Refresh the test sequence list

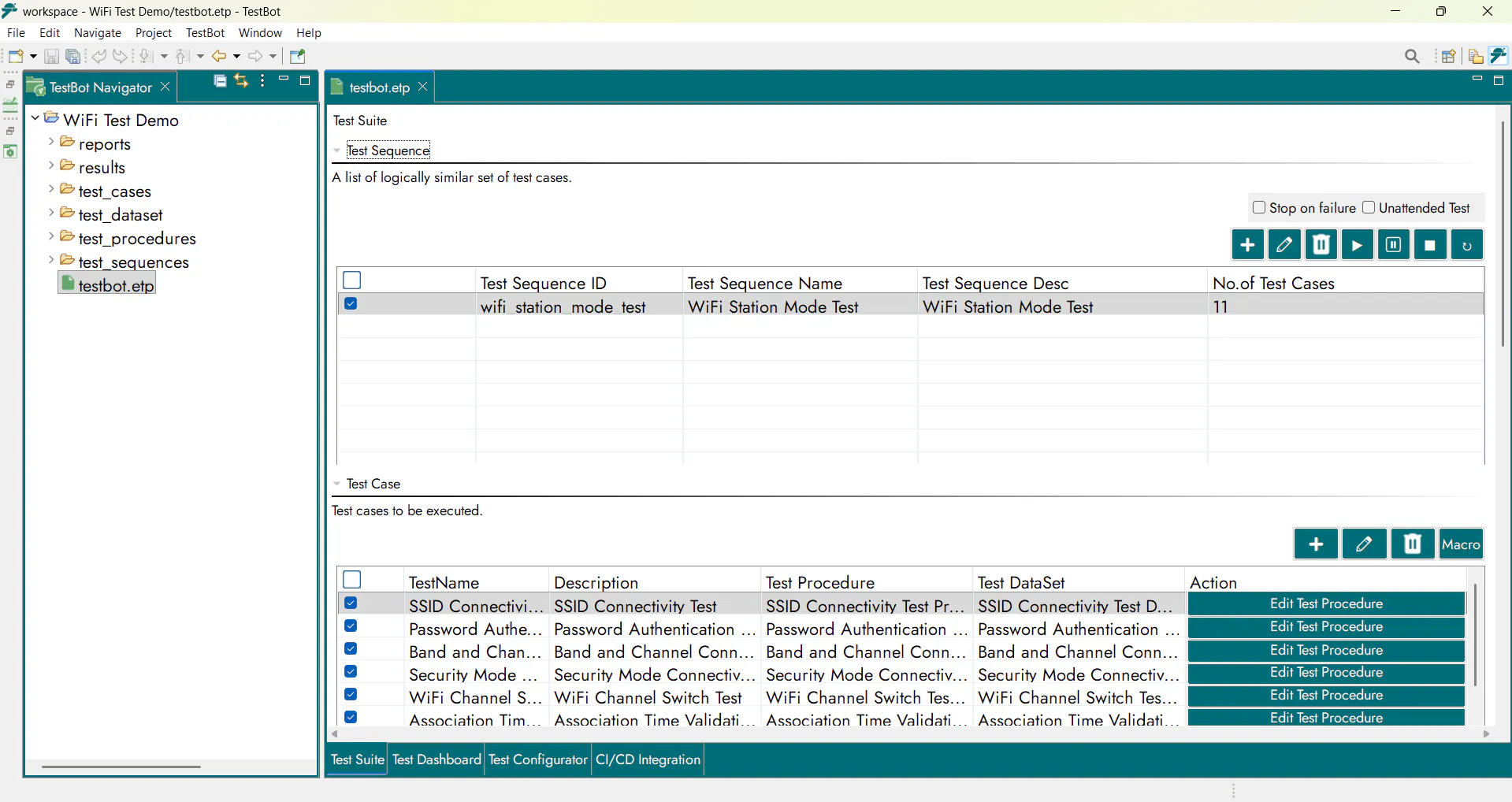point(1466,245)
